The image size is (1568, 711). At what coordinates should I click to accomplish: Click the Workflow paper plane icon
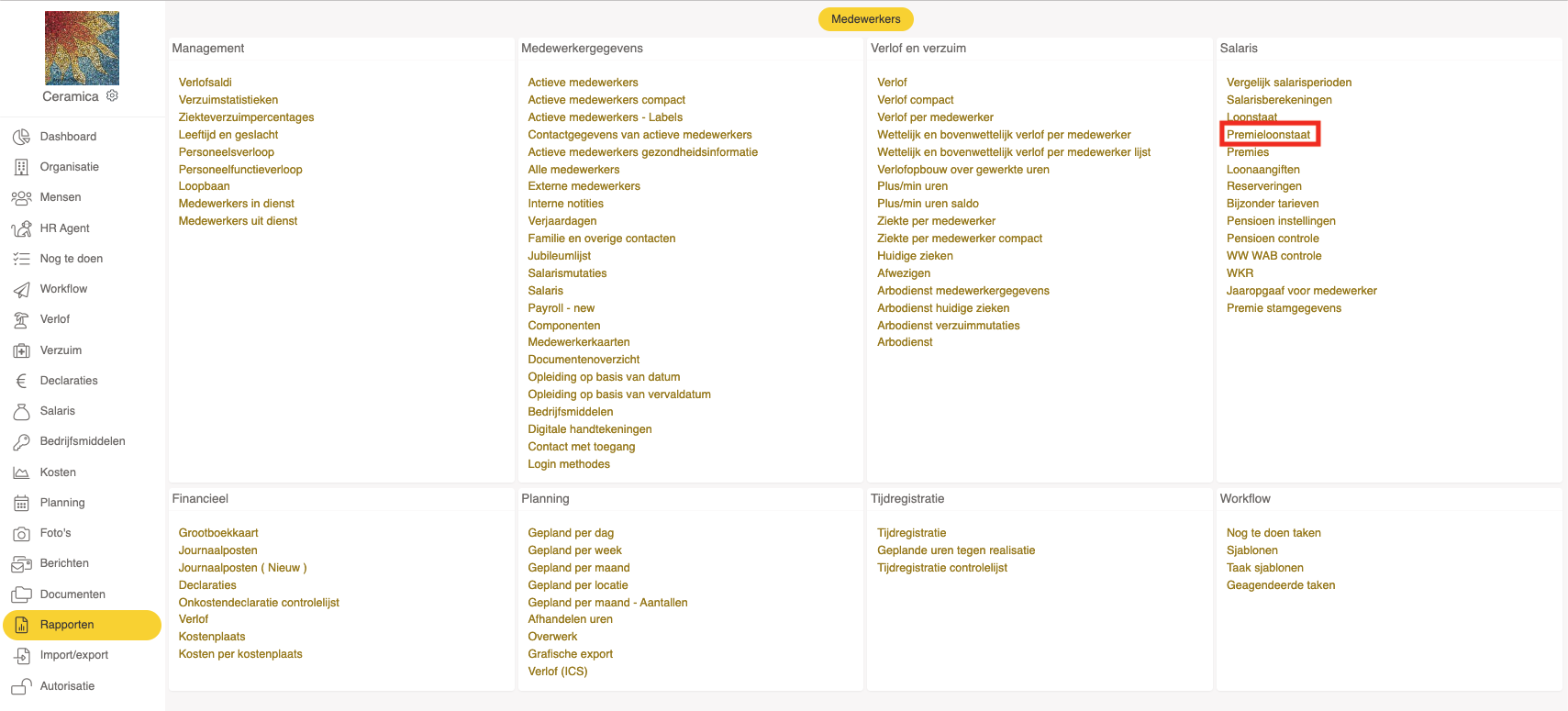point(22,290)
